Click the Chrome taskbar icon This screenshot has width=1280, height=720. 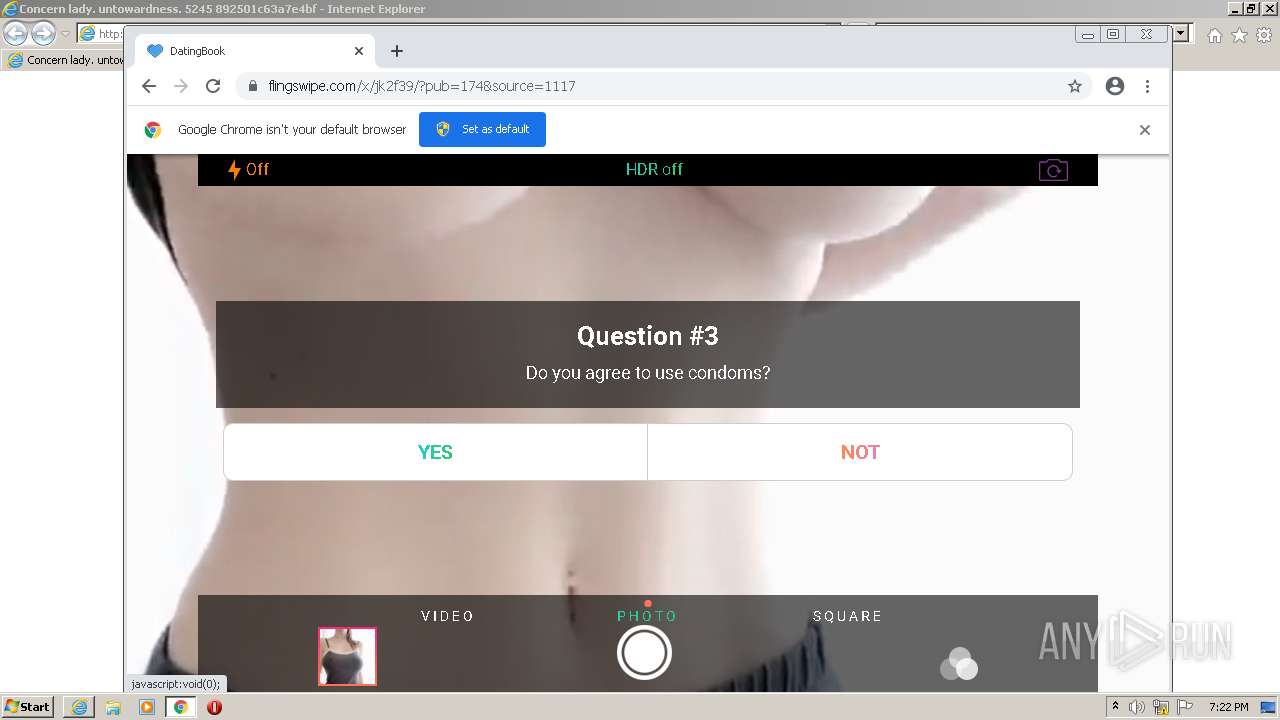(x=181, y=707)
